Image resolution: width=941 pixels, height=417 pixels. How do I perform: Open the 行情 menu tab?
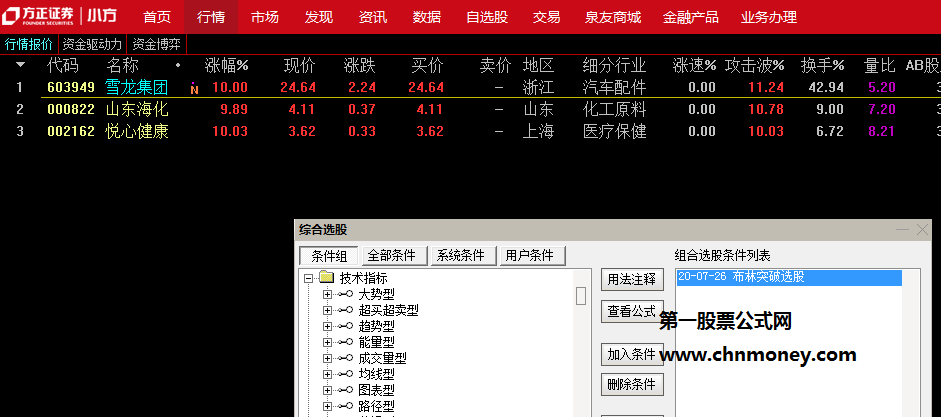211,17
